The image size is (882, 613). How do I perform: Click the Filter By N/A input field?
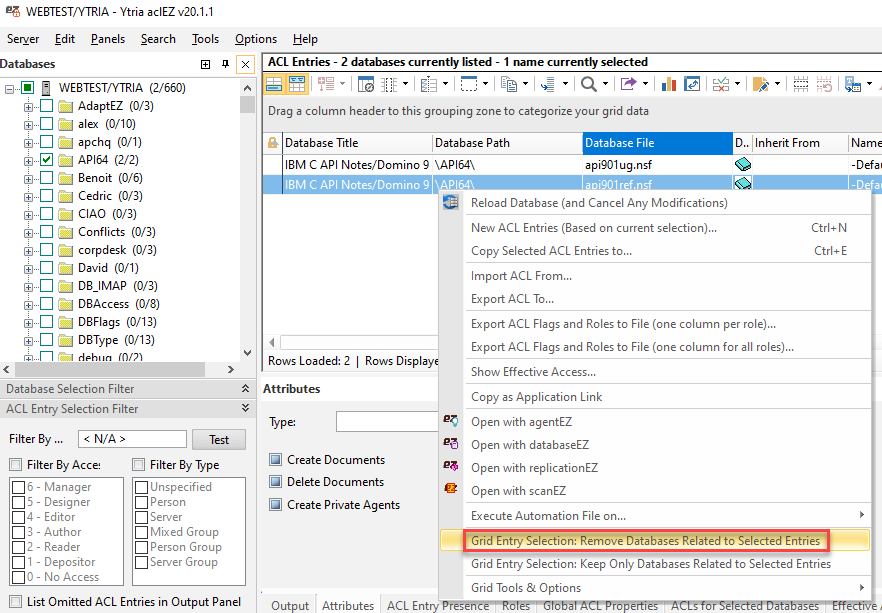(x=132, y=440)
